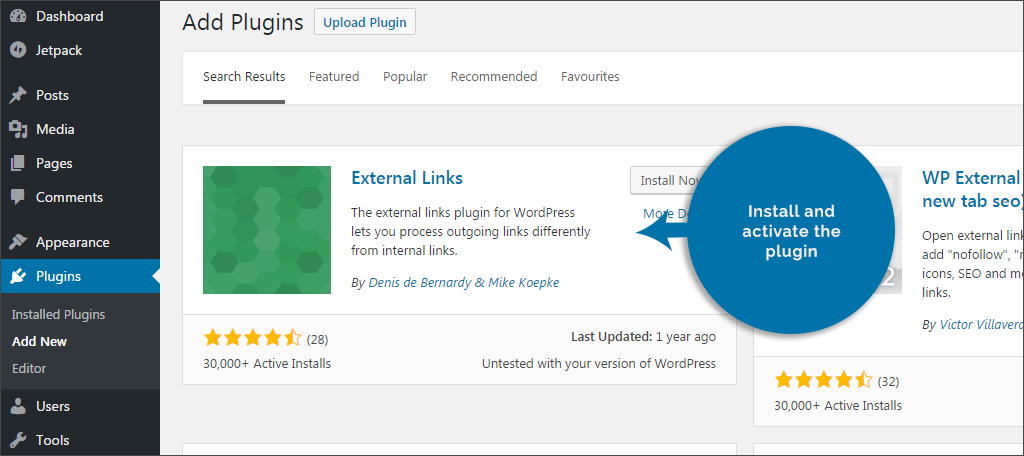Click the Dashboard gauge icon
The height and width of the screenshot is (456, 1024).
pyautogui.click(x=18, y=16)
